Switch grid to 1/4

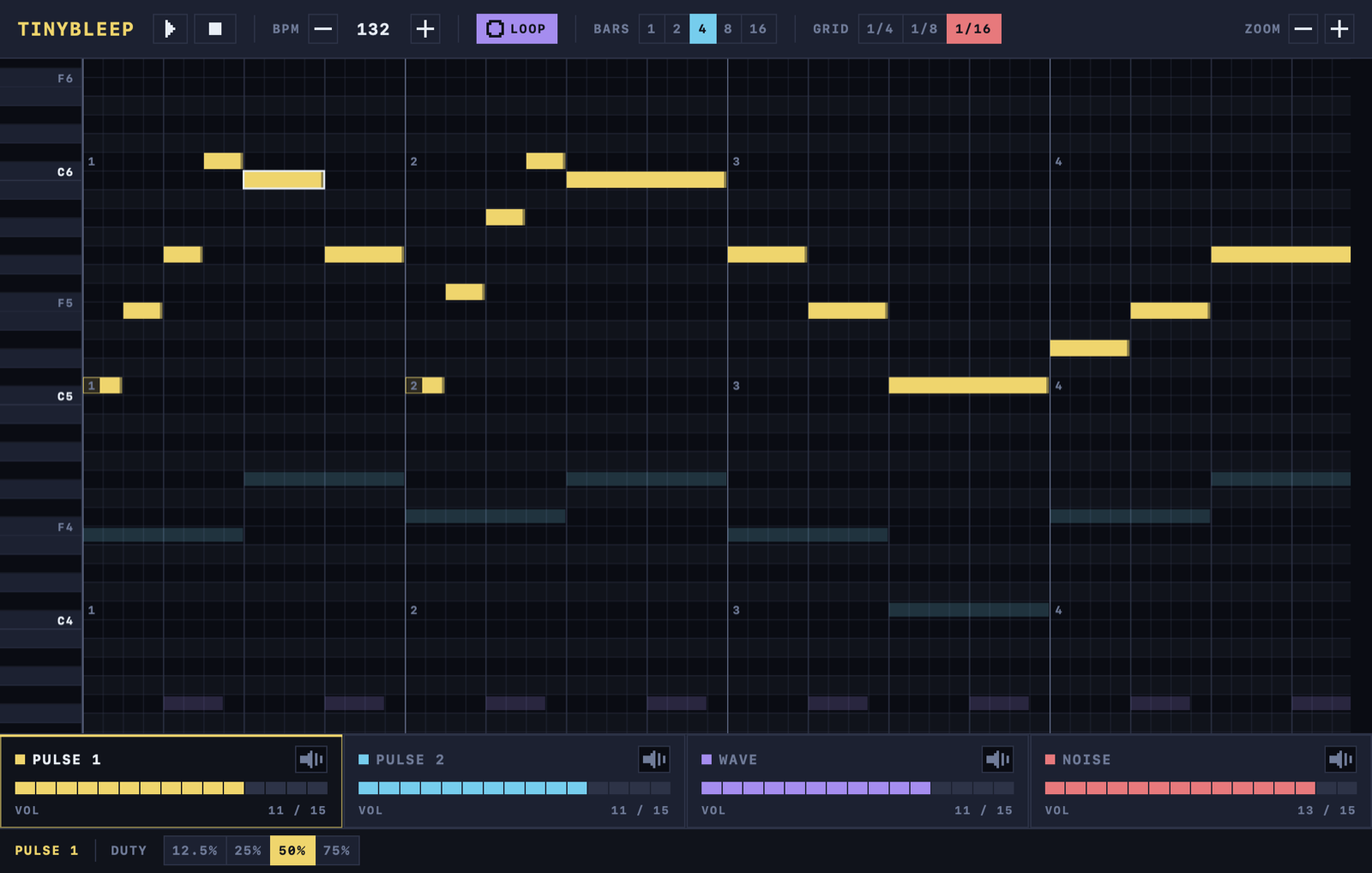click(x=880, y=29)
